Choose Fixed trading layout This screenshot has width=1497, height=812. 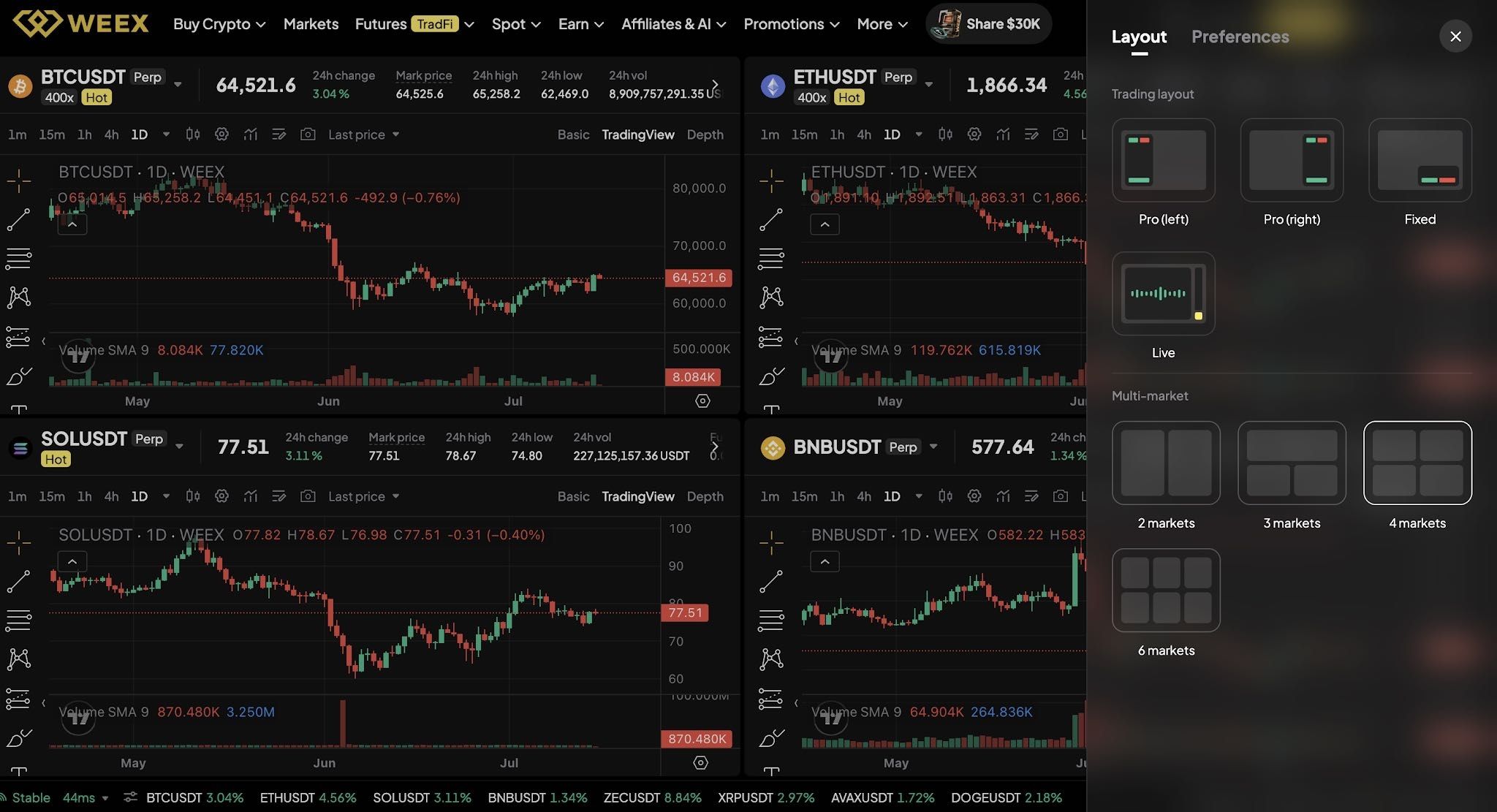1420,160
